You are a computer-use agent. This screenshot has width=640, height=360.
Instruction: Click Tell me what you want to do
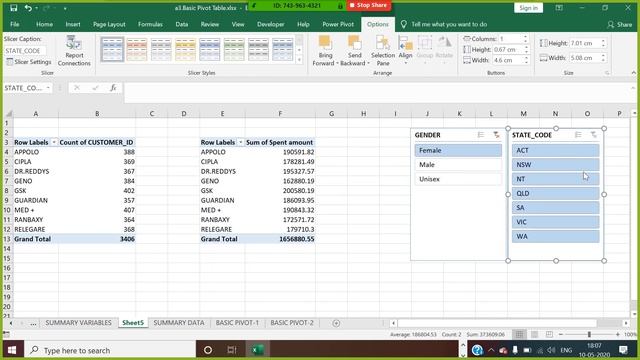coord(449,24)
